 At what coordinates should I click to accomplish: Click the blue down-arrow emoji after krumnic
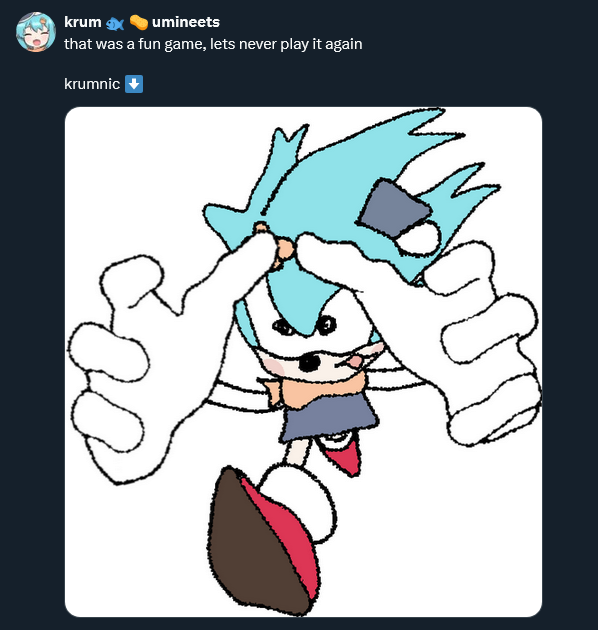point(134,84)
